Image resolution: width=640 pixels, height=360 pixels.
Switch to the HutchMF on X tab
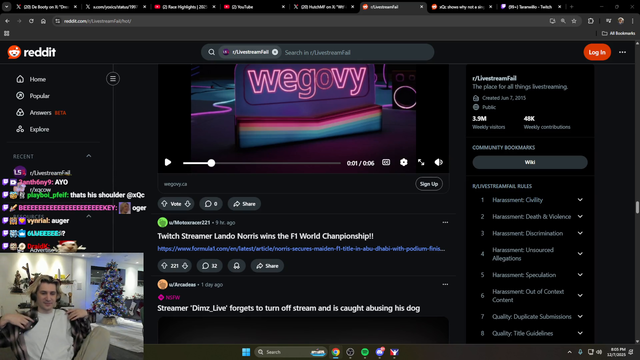(x=324, y=7)
